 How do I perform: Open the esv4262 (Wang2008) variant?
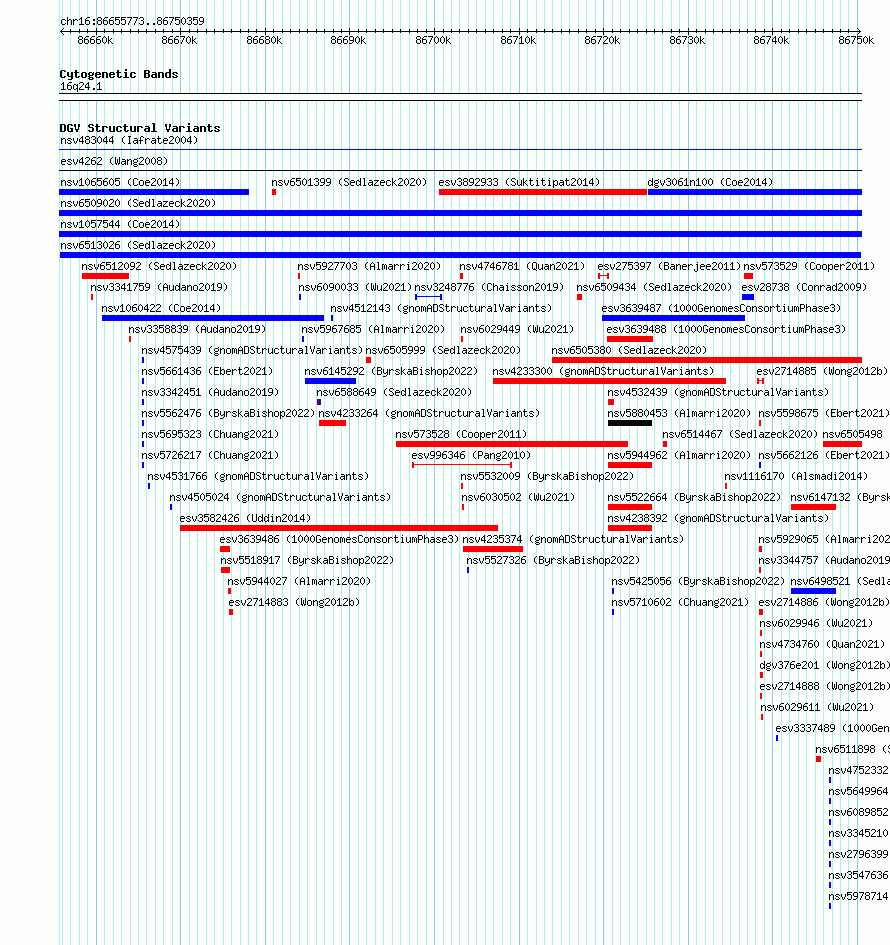114,162
